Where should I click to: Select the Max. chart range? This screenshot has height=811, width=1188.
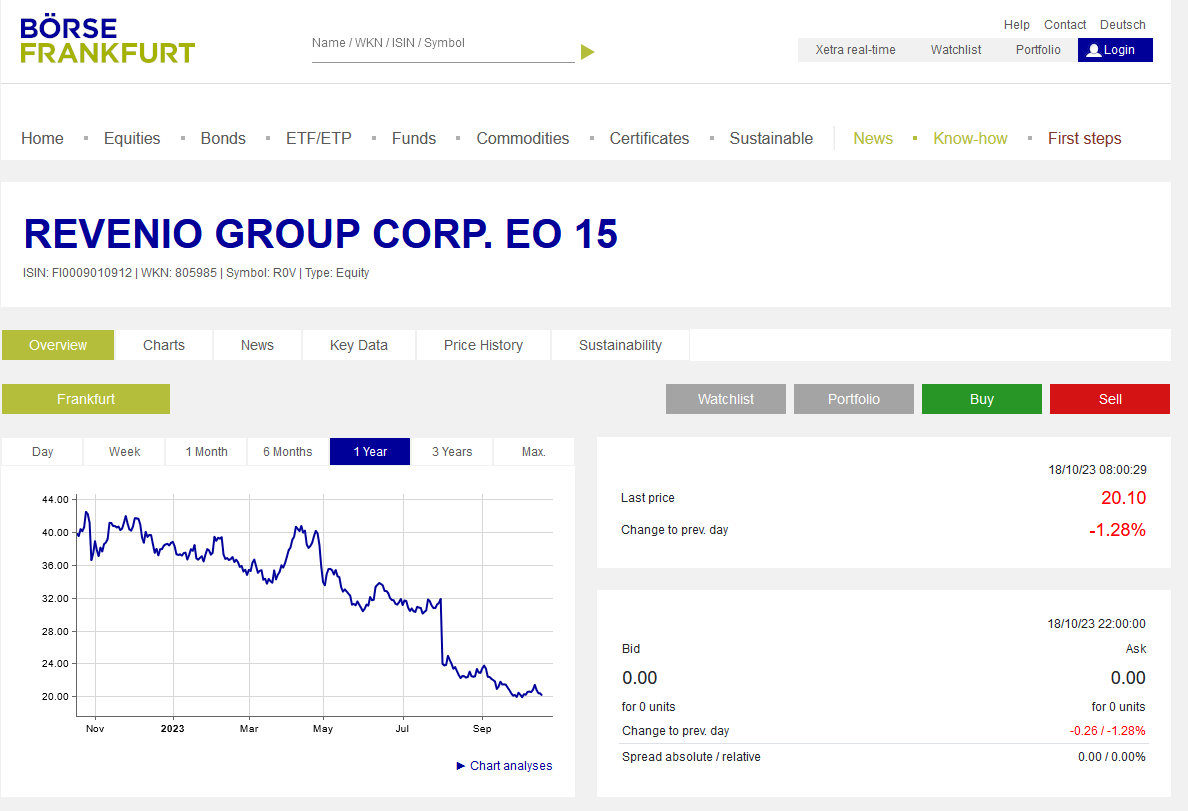coord(533,452)
